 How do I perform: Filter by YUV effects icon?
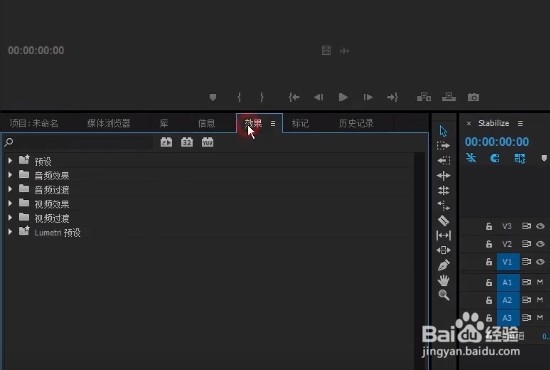(207, 142)
